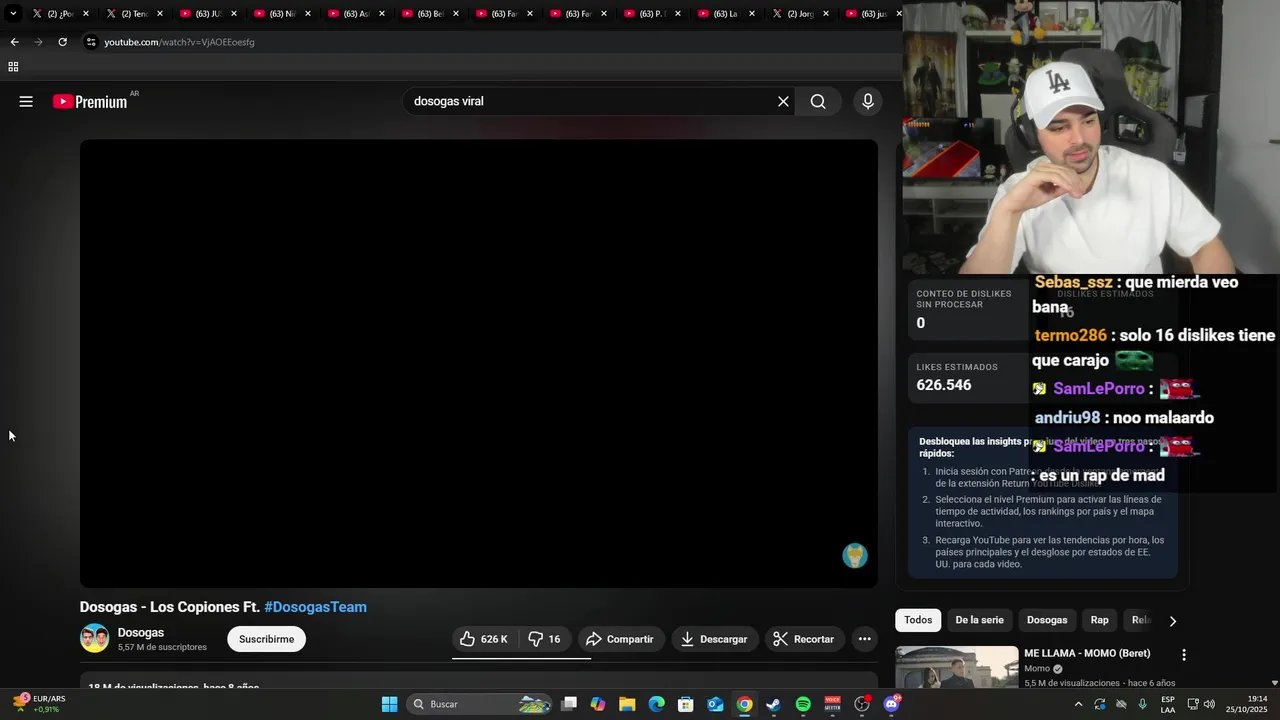1280x720 pixels.
Task: Switch to the YouTube tab titled (63) Ni
Action: click(283, 14)
